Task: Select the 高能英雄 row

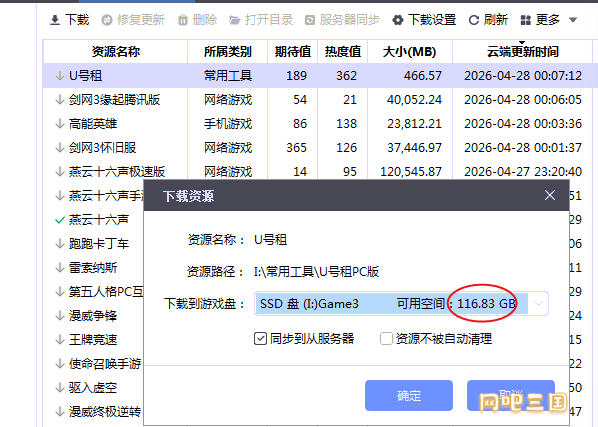Action: point(318,124)
